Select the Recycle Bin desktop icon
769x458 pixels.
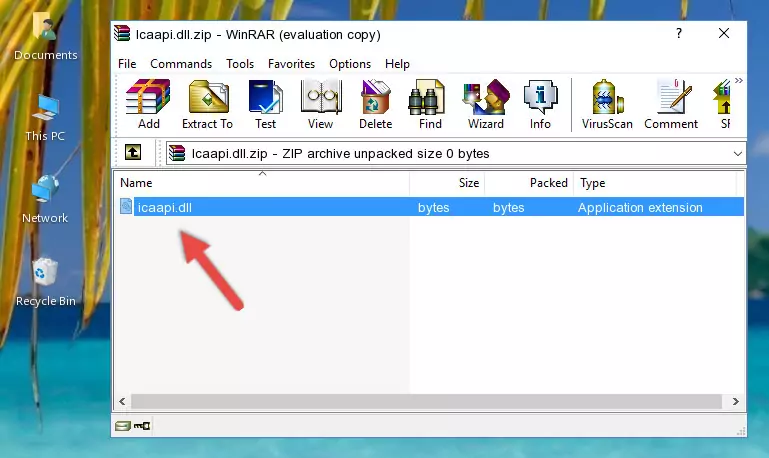coord(45,282)
